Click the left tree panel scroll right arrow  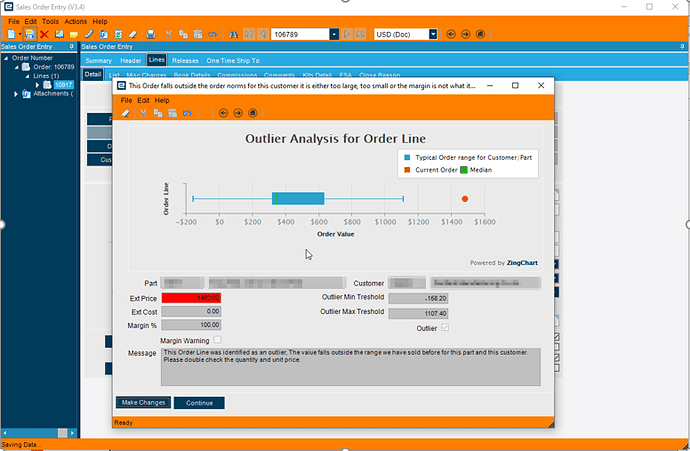73,433
